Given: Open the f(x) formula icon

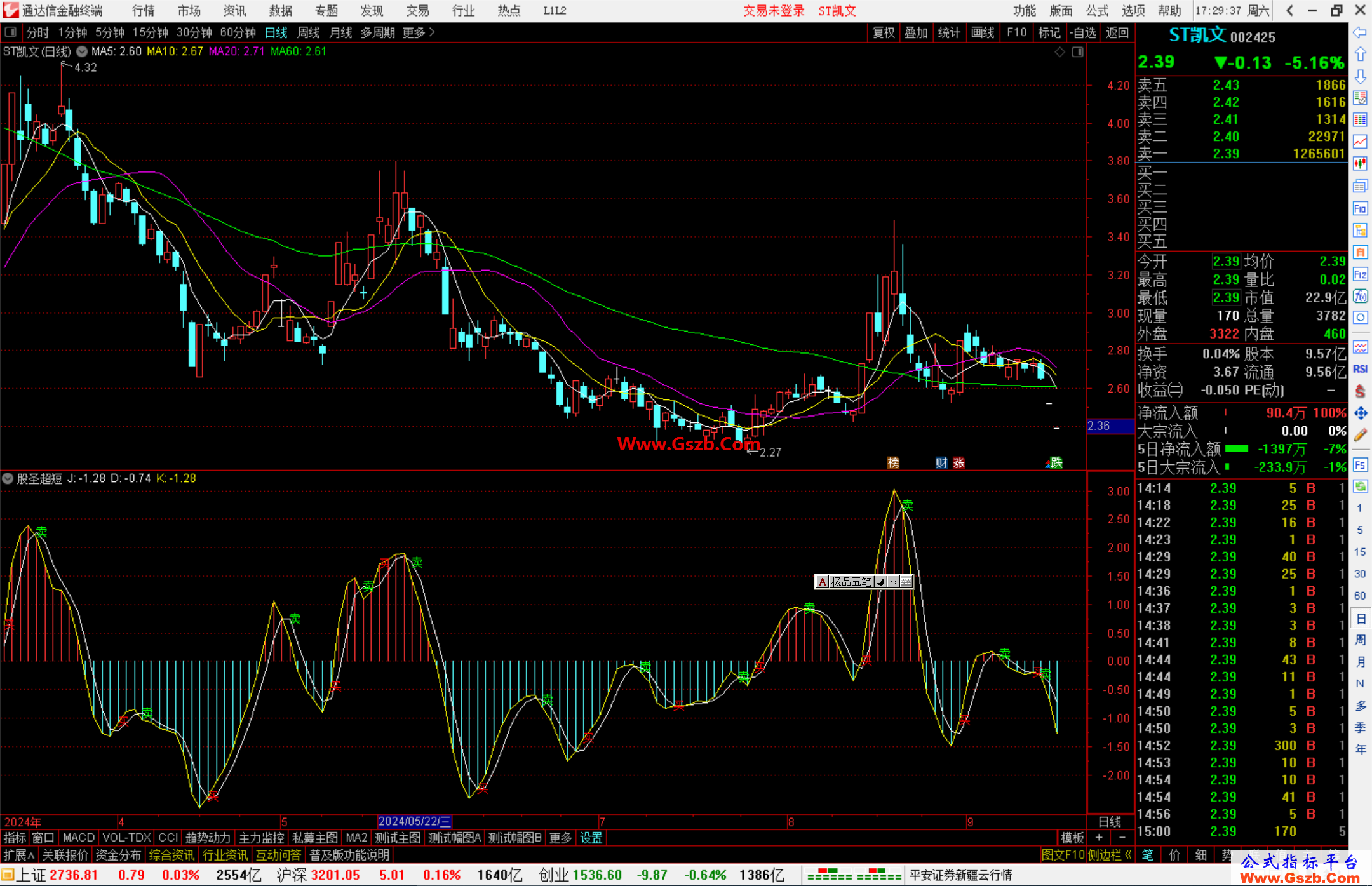Looking at the screenshot, I should point(1360,296).
